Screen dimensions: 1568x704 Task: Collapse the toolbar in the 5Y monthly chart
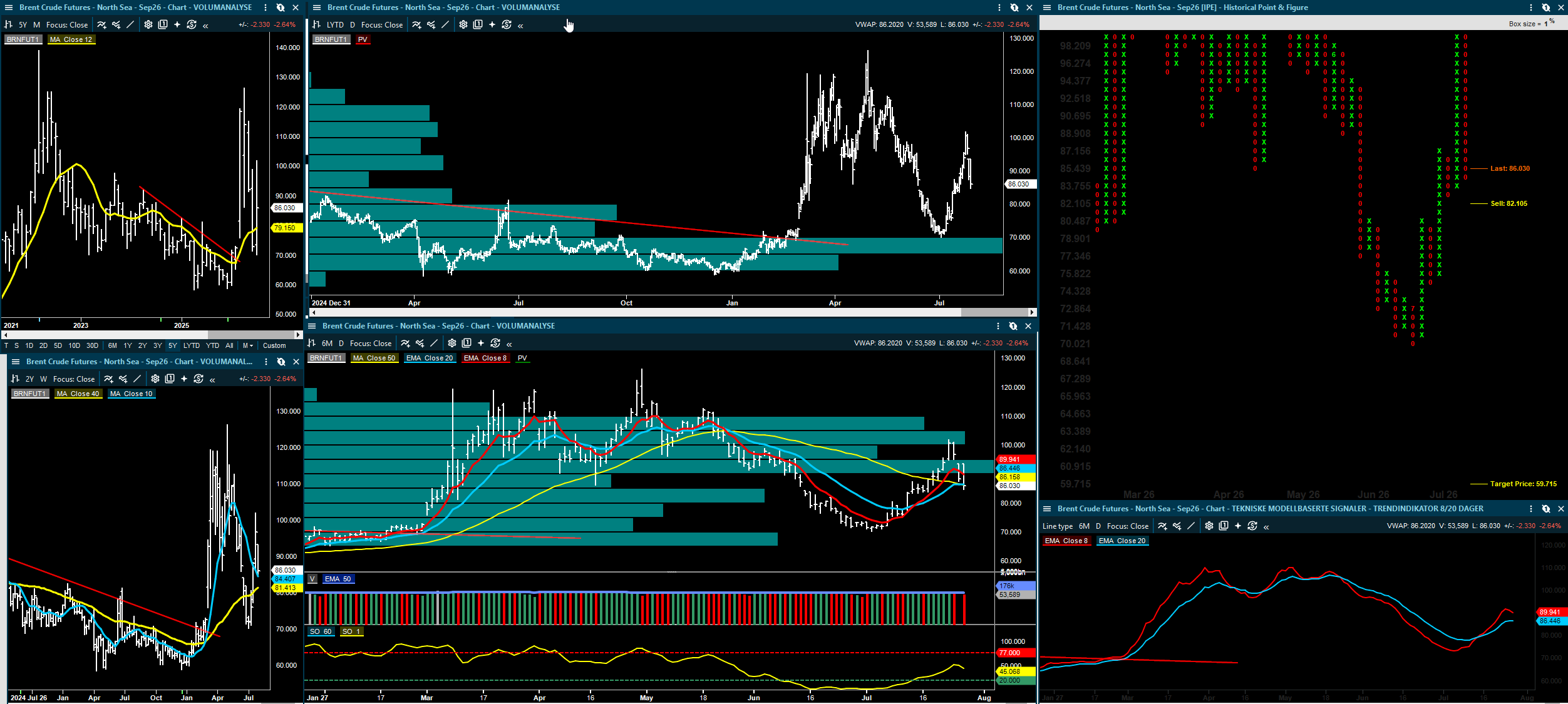tap(205, 26)
